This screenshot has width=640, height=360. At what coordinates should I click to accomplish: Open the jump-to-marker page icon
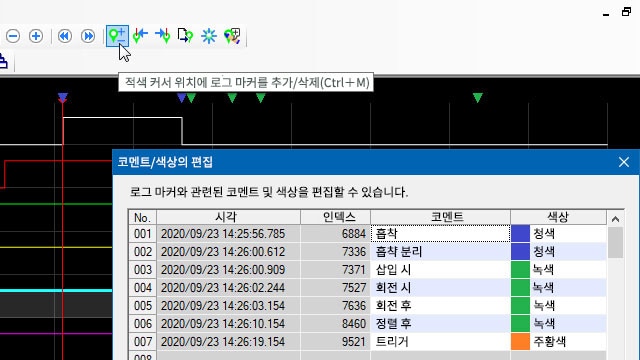click(185, 36)
